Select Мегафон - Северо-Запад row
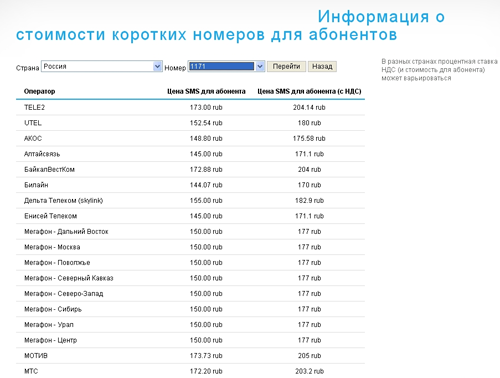Image resolution: width=500 pixels, height=378 pixels. [x=190, y=294]
